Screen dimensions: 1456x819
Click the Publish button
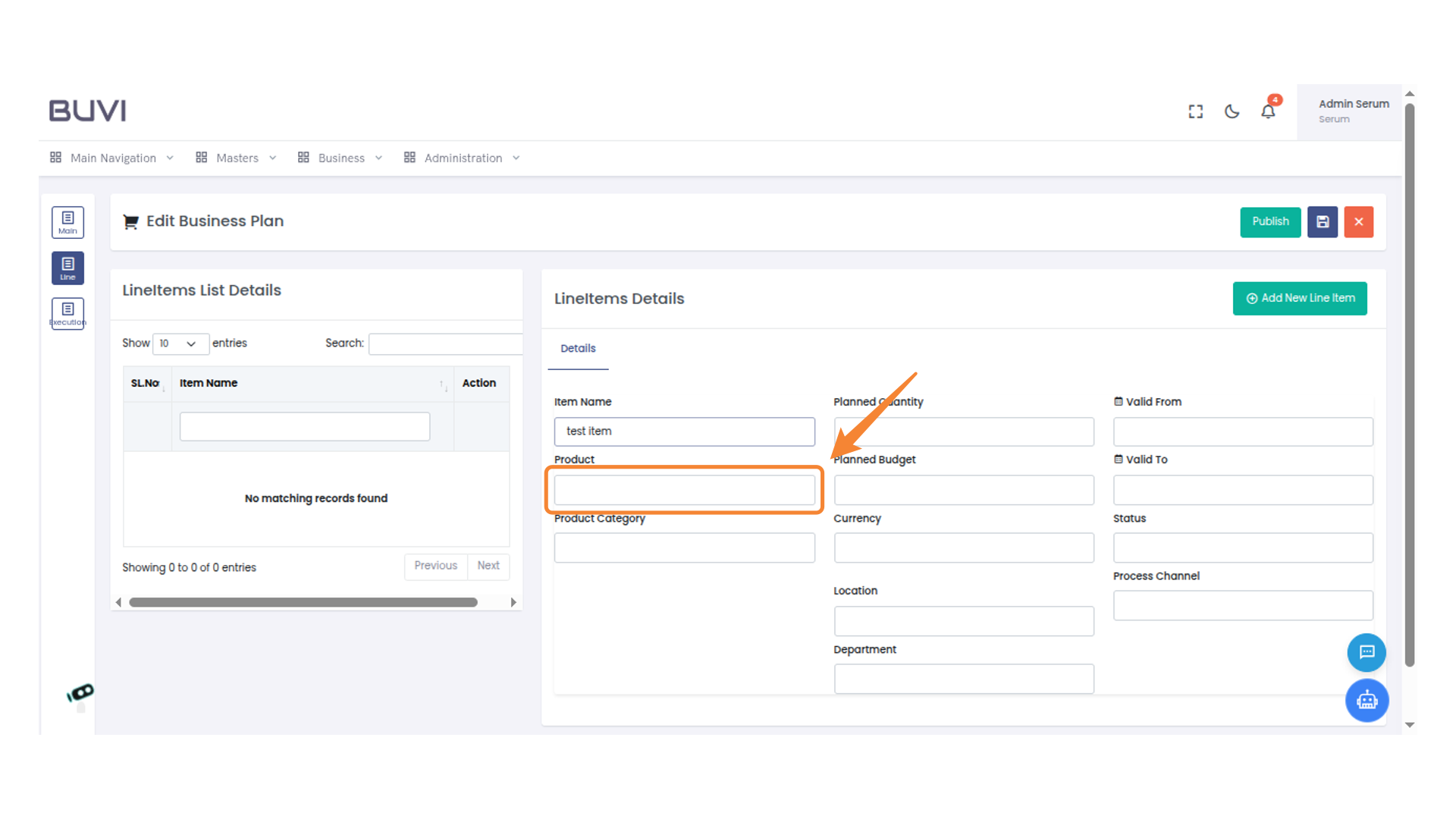coord(1270,222)
